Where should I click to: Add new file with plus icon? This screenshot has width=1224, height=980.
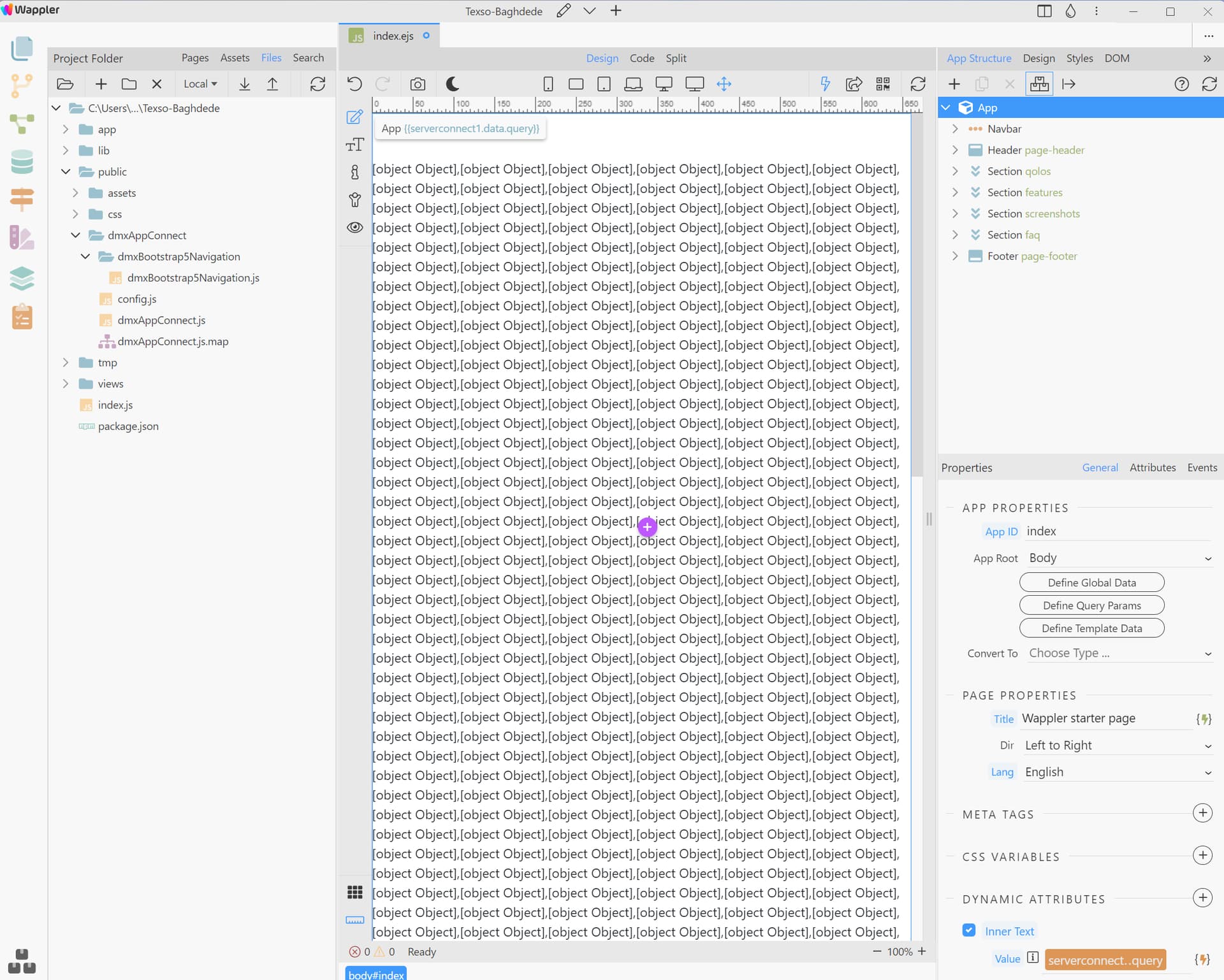pyautogui.click(x=101, y=83)
